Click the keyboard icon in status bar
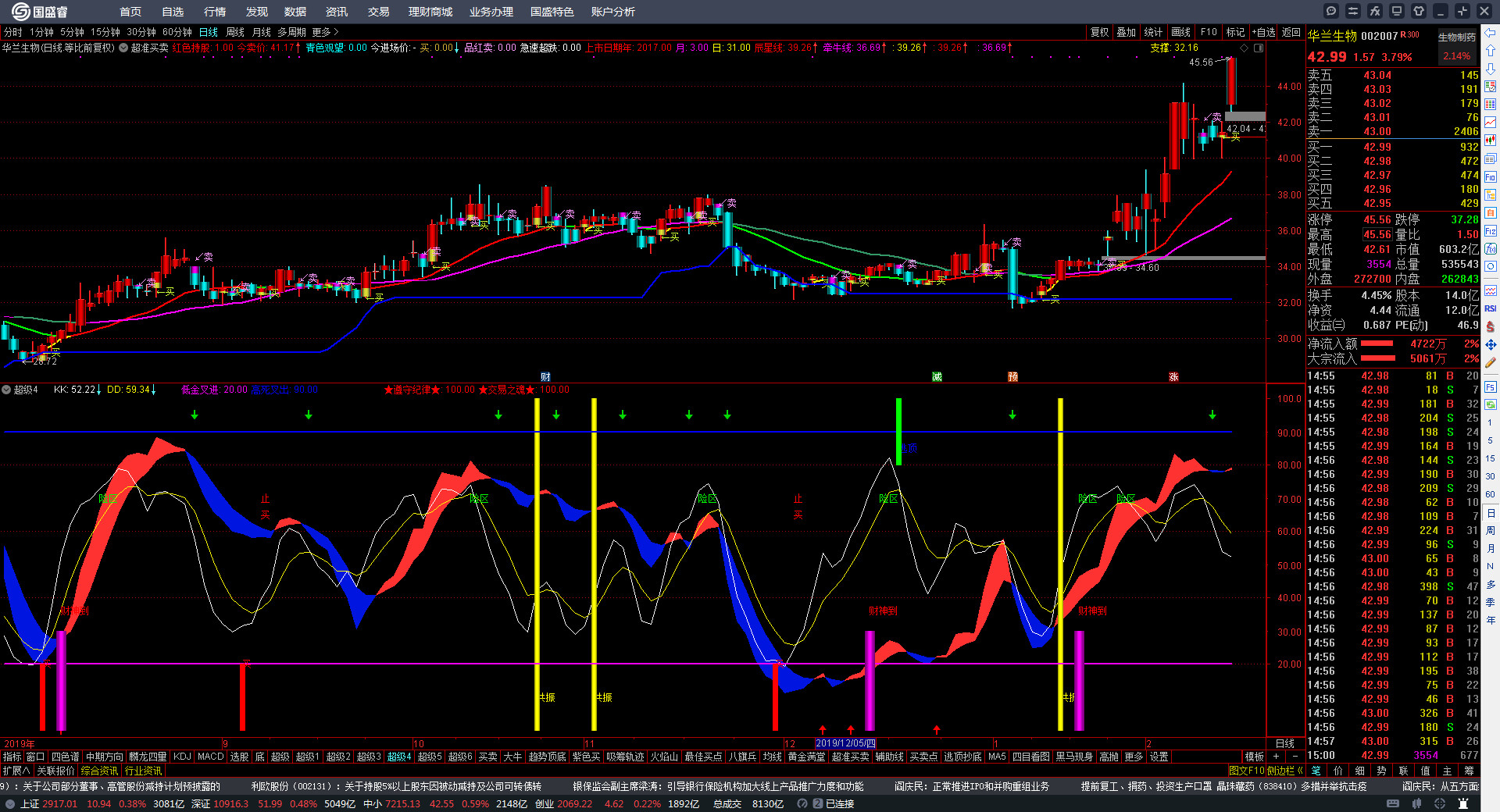1500x812 pixels. pos(1393,803)
